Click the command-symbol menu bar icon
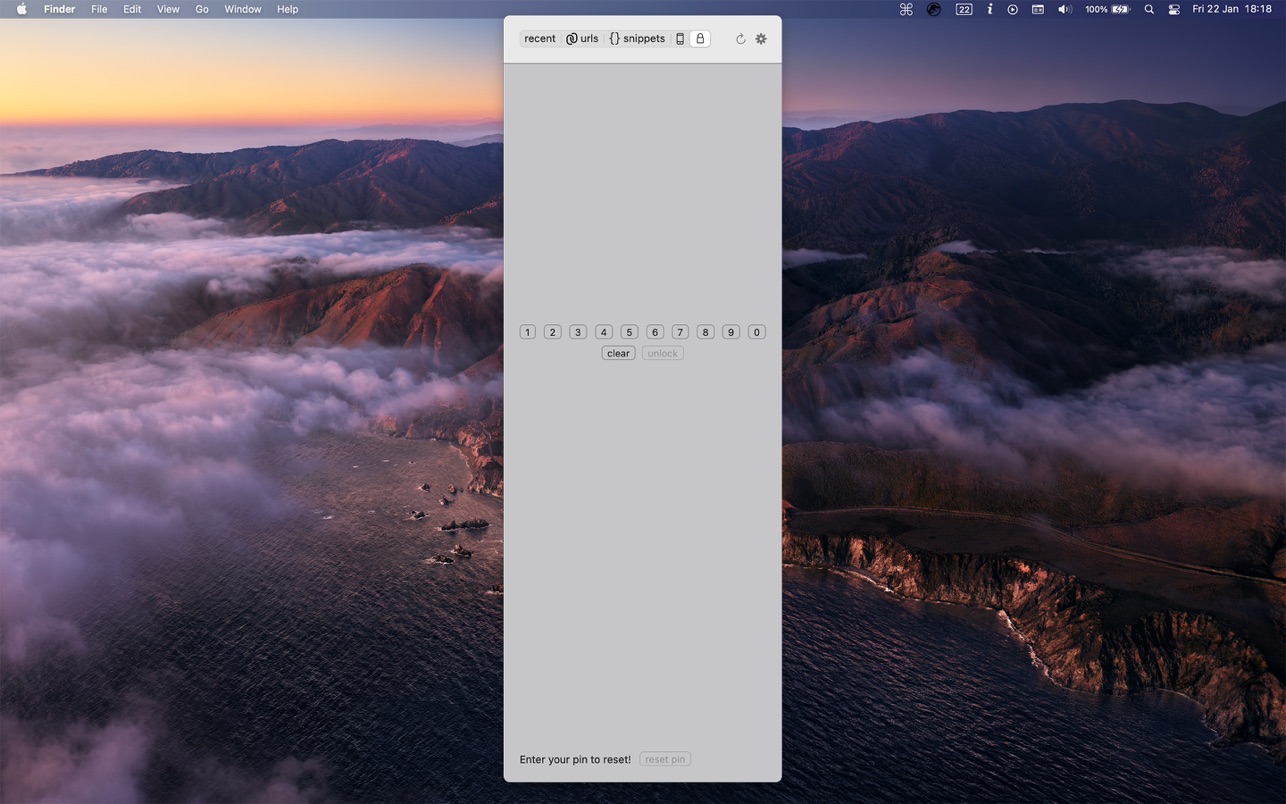 tap(906, 9)
